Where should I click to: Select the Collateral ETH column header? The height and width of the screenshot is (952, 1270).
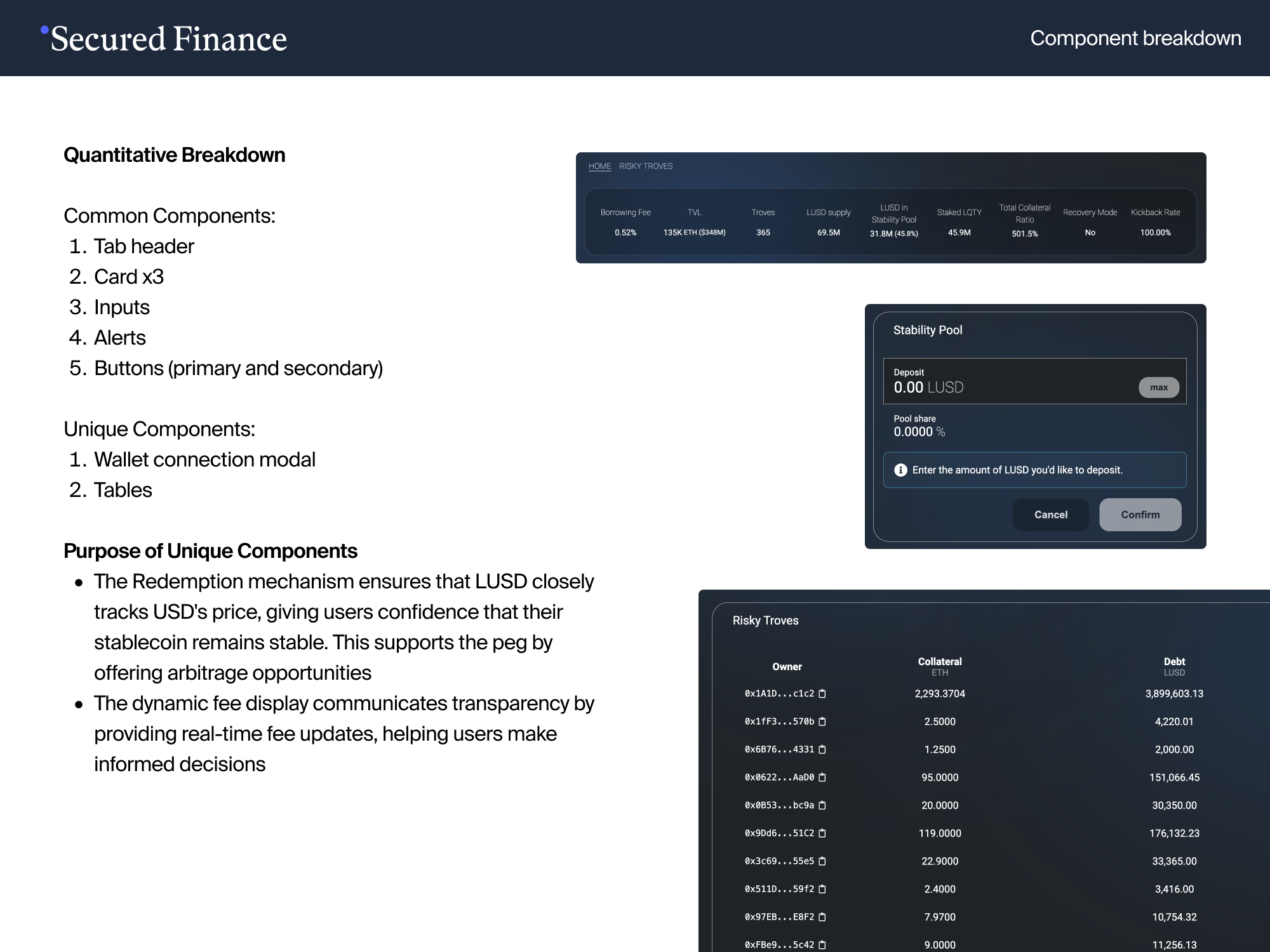tap(940, 666)
